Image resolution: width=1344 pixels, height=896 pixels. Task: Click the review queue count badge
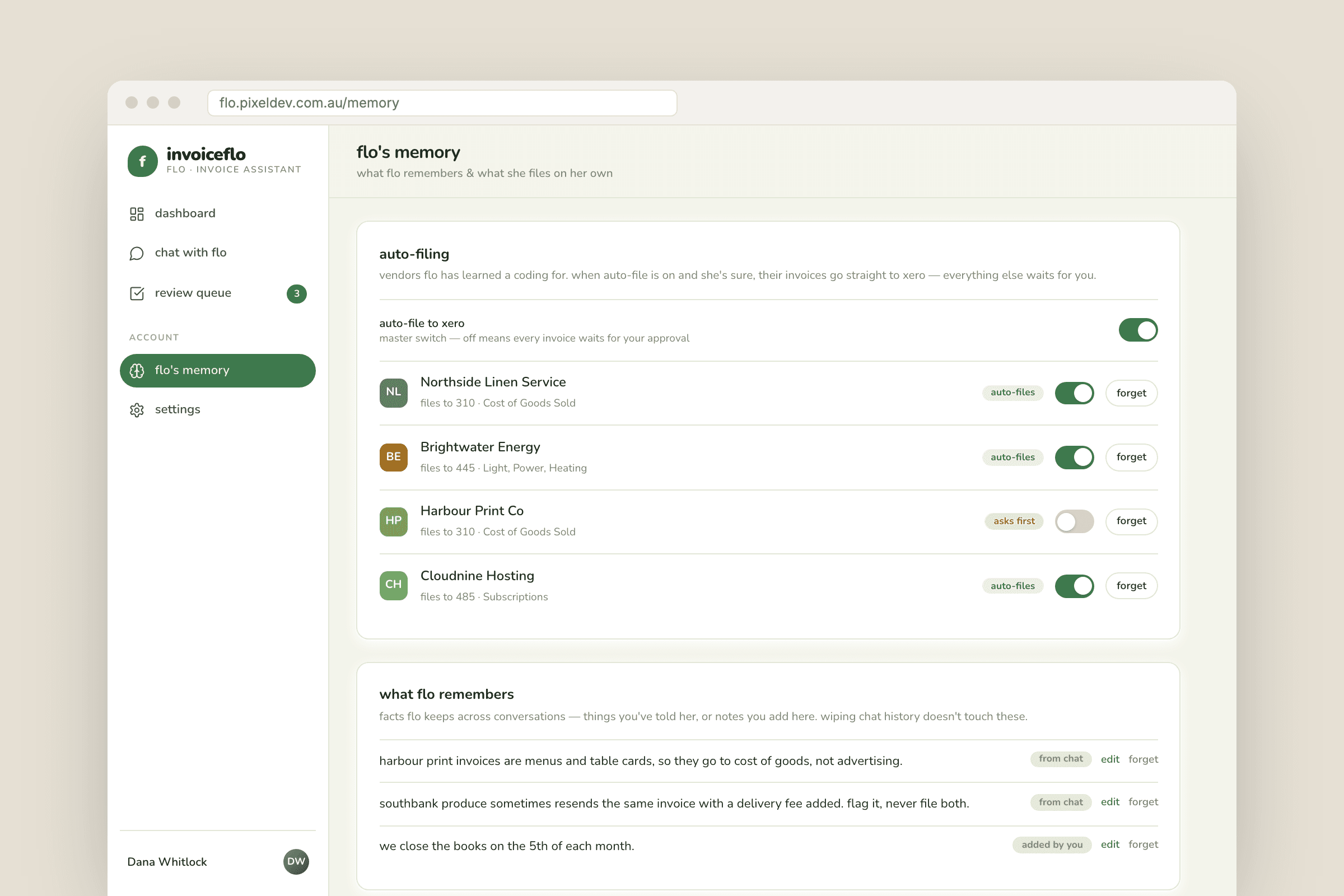point(297,293)
